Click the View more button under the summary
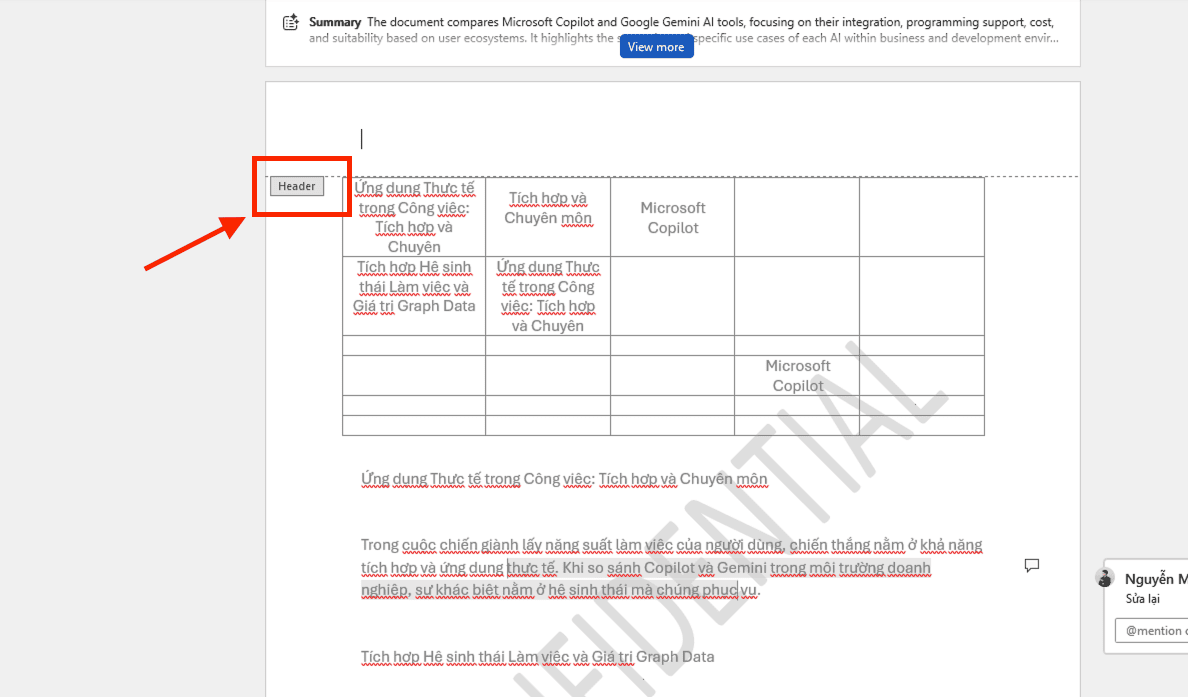This screenshot has height=697, width=1188. click(656, 46)
